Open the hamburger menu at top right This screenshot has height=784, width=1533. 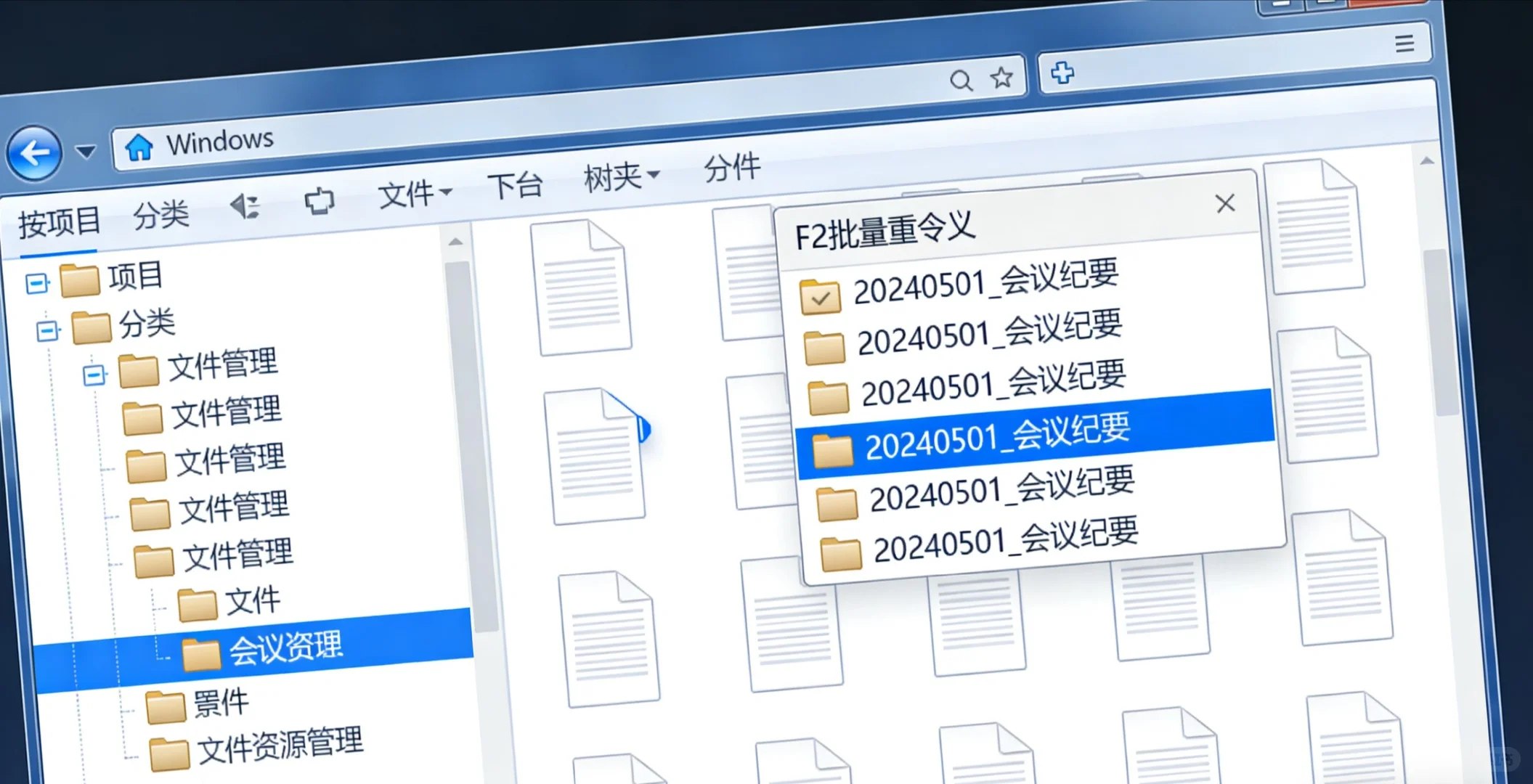(1404, 44)
